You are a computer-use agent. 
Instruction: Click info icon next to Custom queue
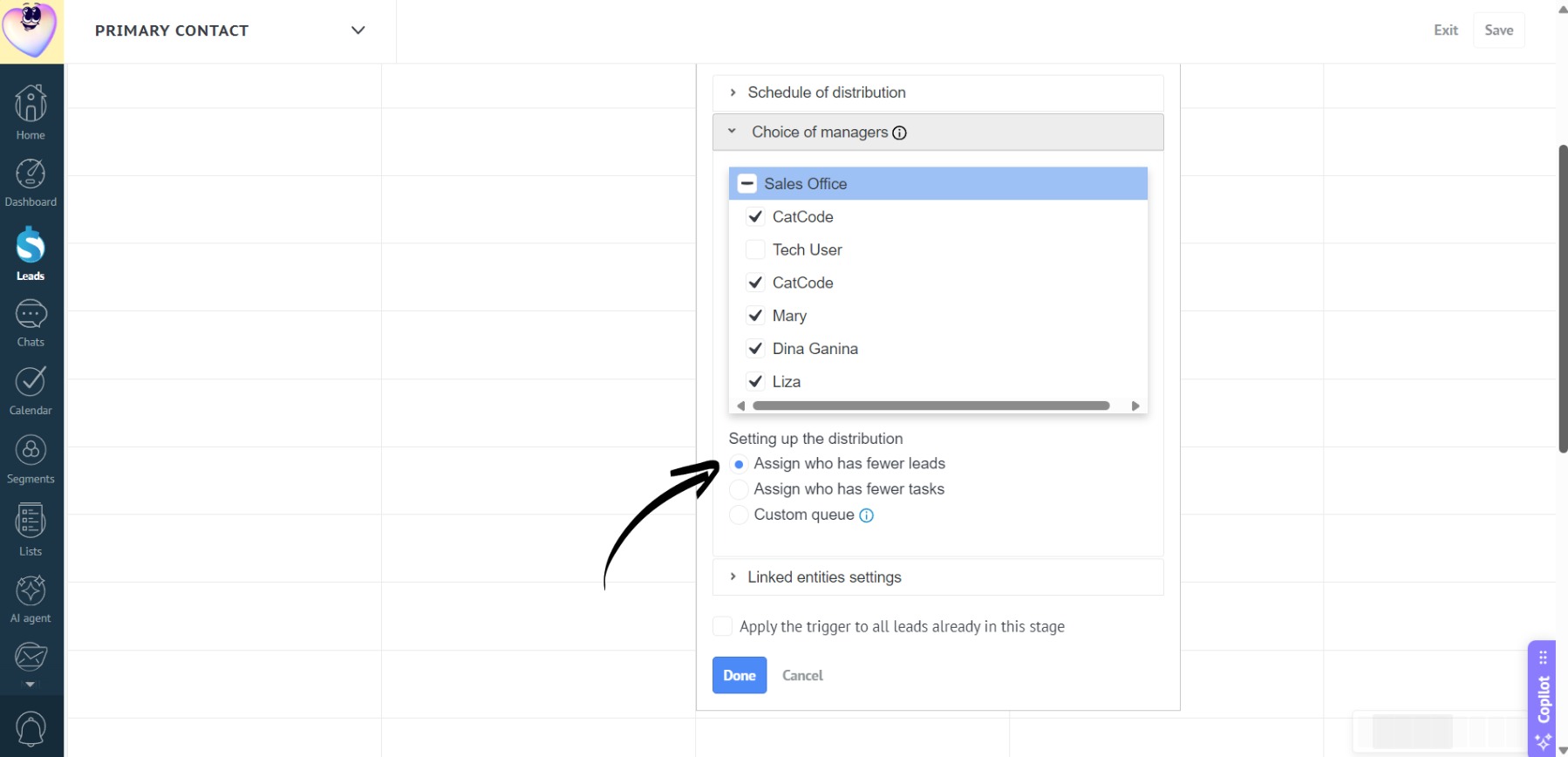(x=866, y=515)
